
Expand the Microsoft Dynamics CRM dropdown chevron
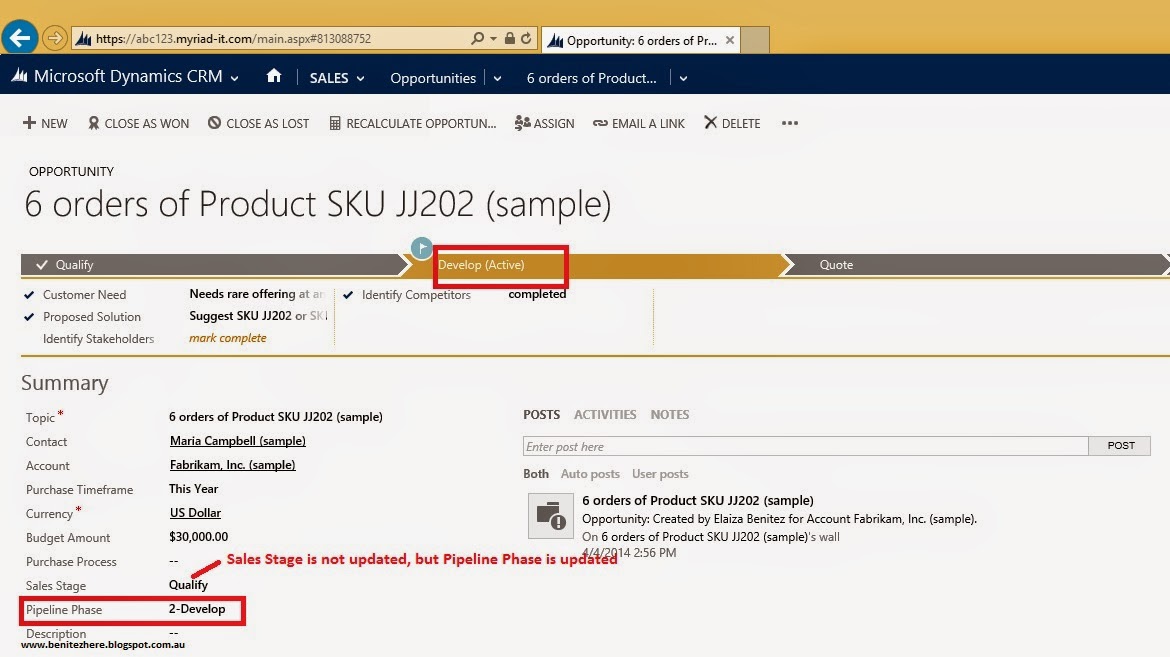point(234,78)
